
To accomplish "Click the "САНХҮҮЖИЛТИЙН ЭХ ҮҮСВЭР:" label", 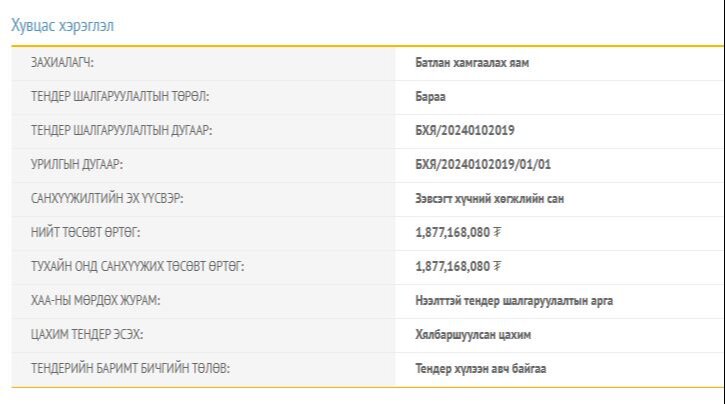I will coord(107,199).
